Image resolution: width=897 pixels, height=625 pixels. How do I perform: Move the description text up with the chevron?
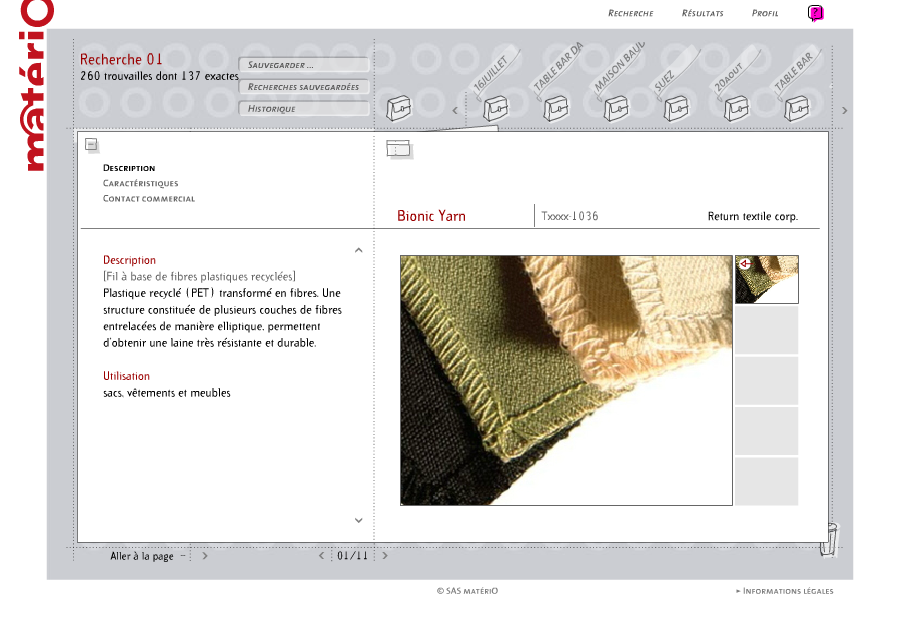pos(359,250)
